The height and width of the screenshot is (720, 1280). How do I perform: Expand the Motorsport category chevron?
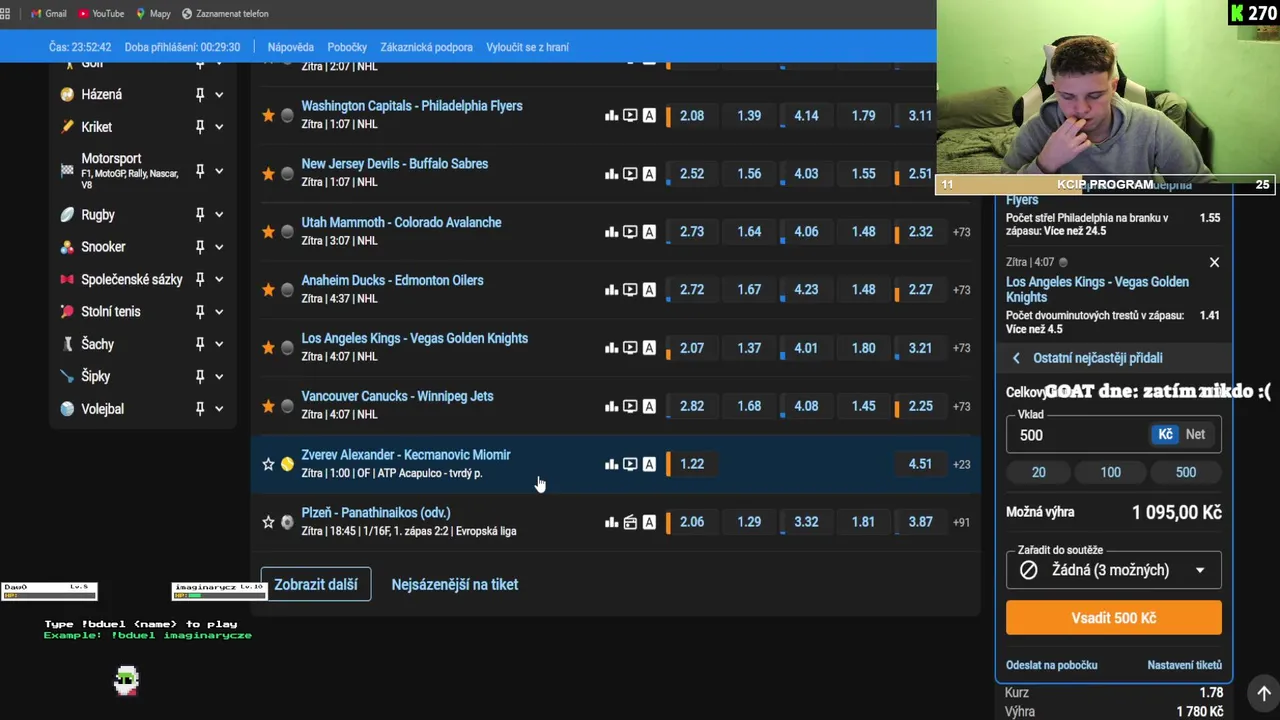[219, 171]
